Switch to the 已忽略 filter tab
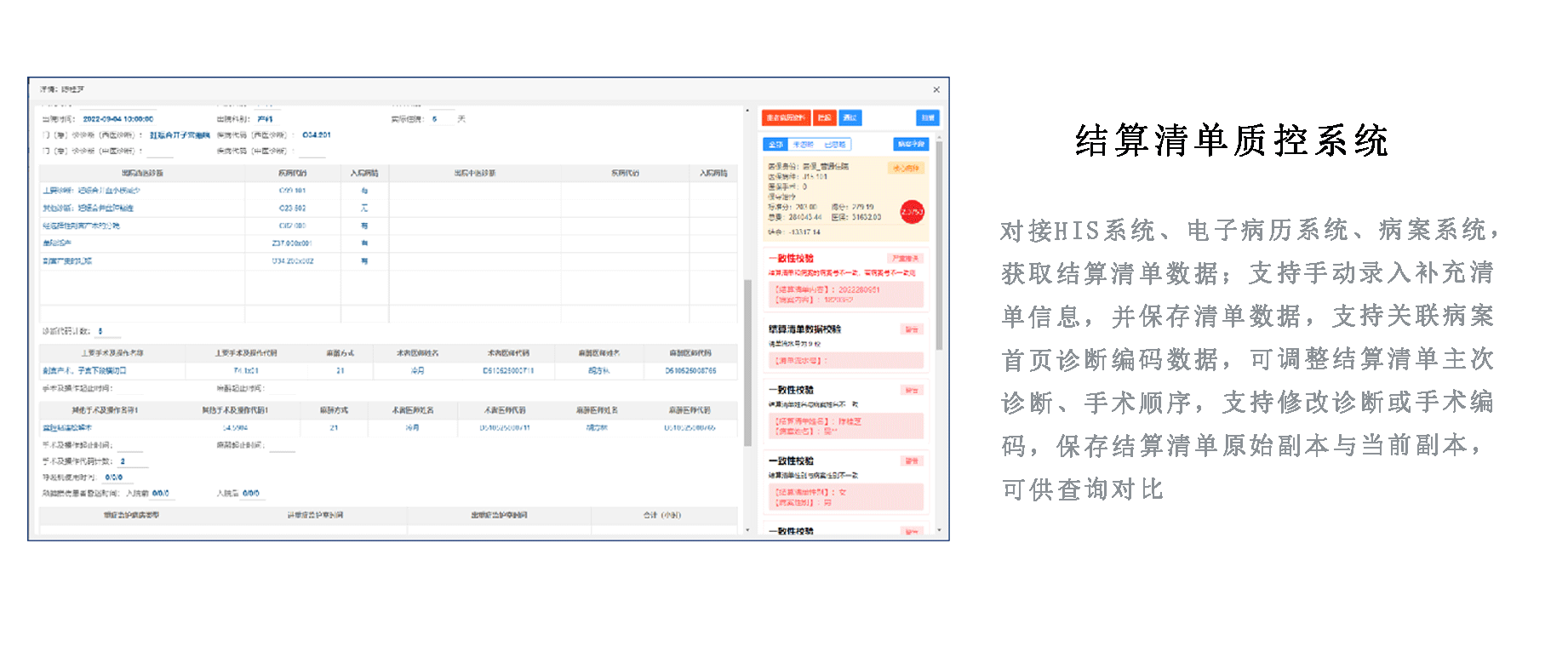 pyautogui.click(x=834, y=145)
